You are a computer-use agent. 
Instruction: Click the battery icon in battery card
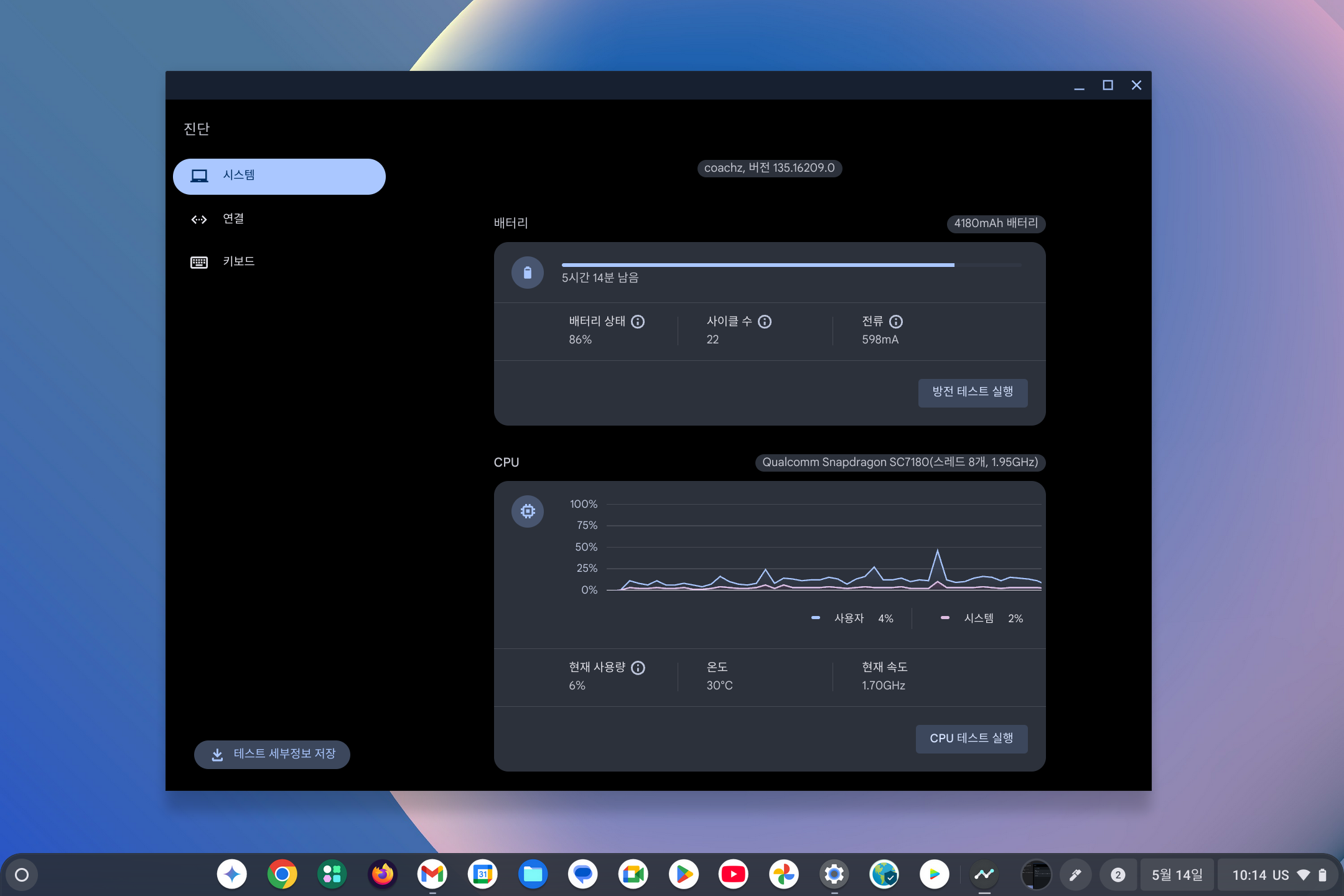click(528, 273)
